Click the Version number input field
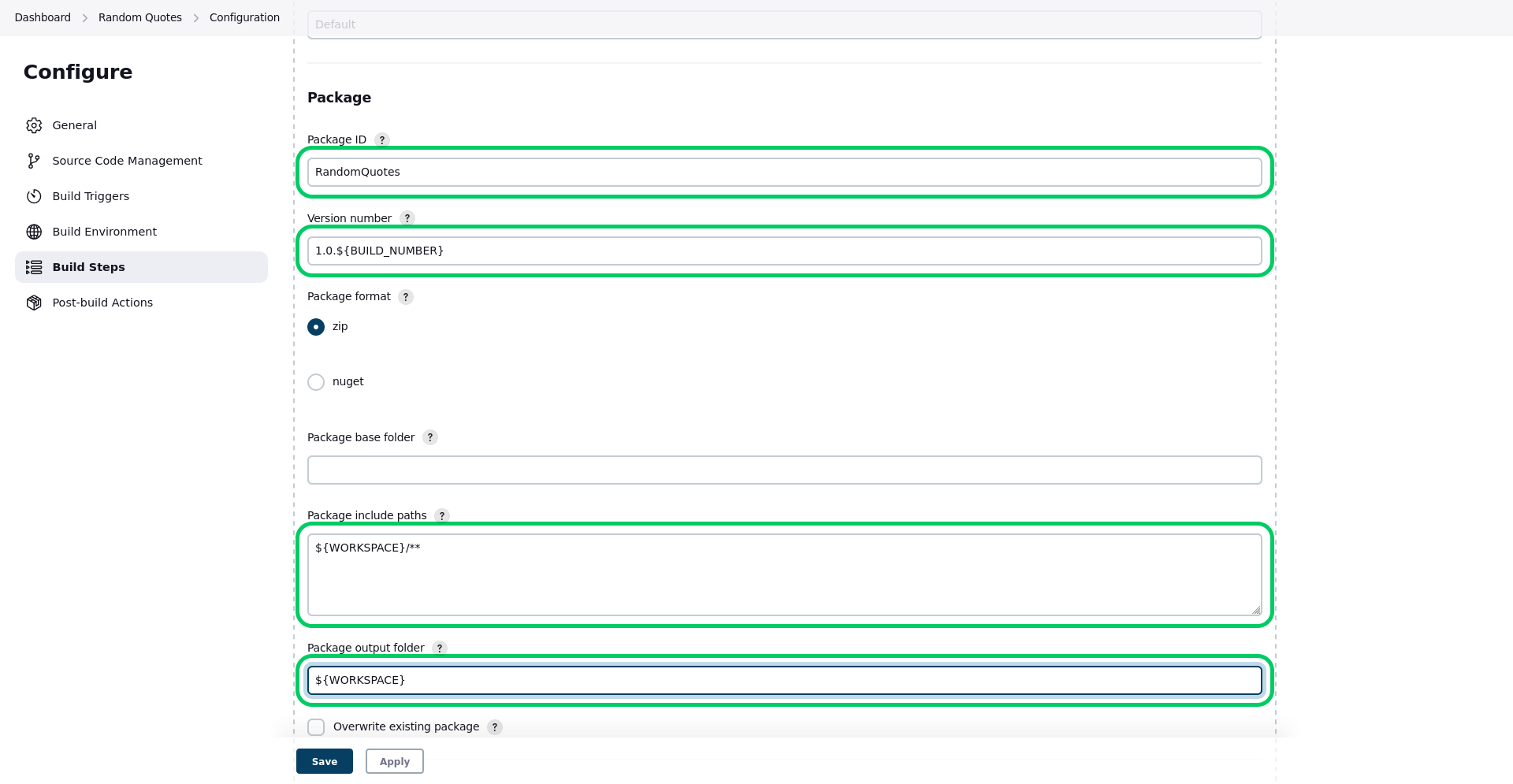Viewport: 1513px width, 784px height. pyautogui.click(x=785, y=251)
